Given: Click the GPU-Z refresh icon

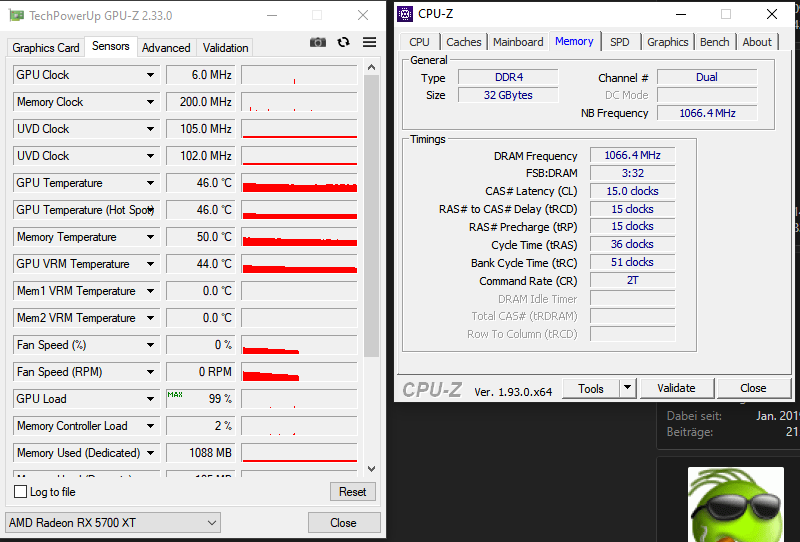Looking at the screenshot, I should 343,42.
